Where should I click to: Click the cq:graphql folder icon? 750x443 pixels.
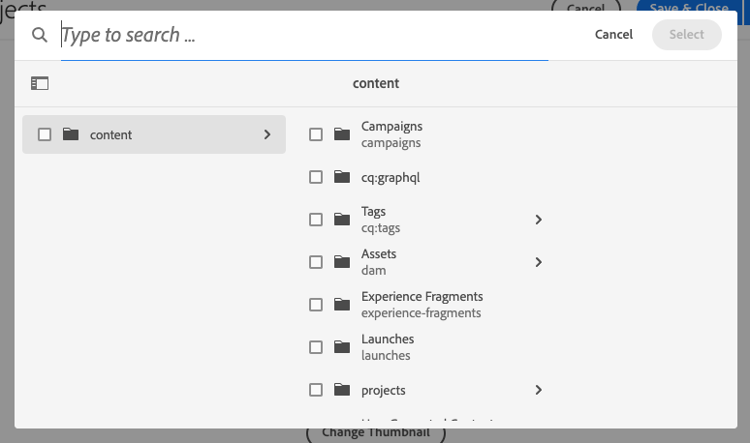(343, 177)
